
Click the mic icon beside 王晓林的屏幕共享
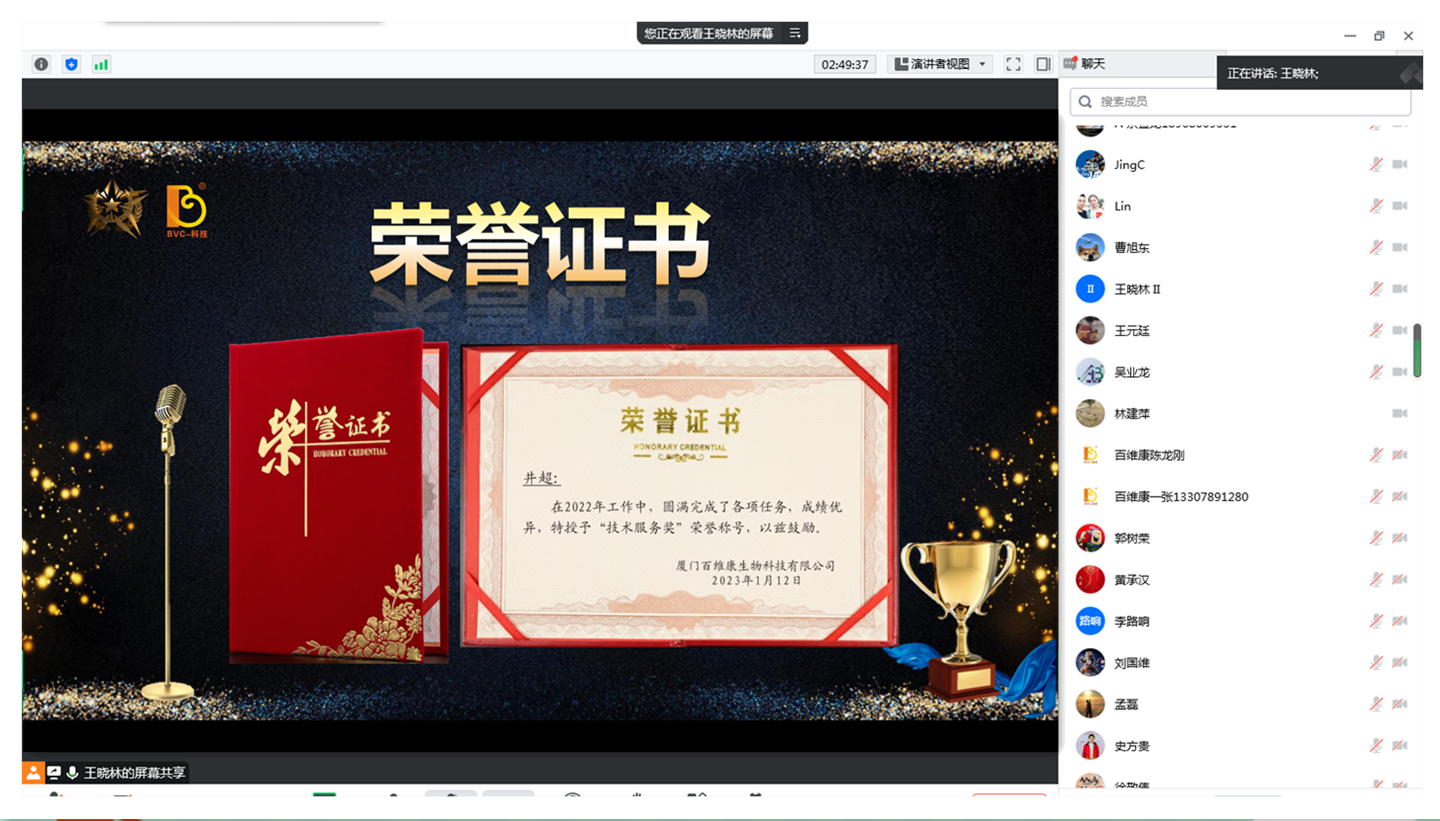(71, 771)
